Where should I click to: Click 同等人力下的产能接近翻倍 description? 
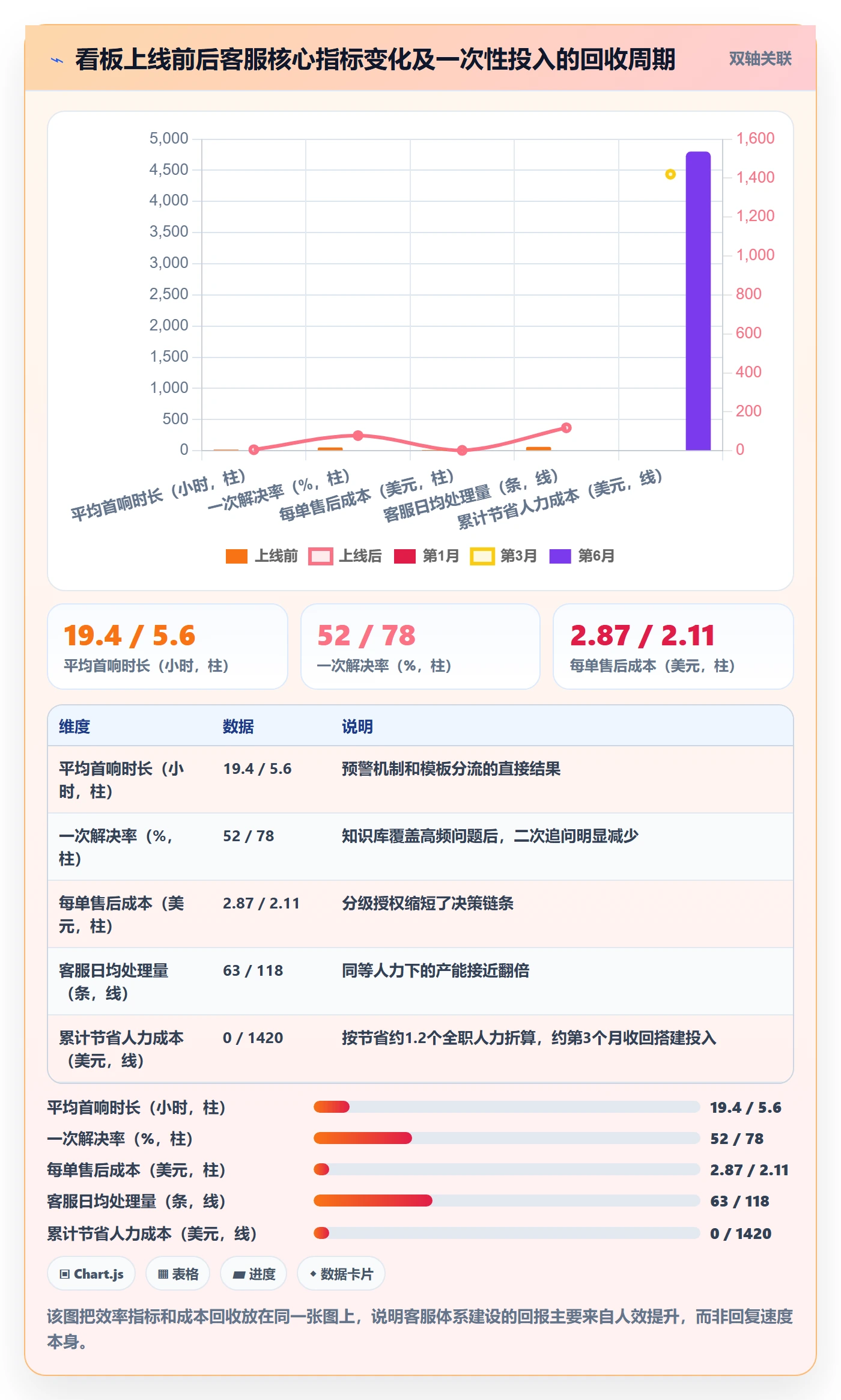[436, 970]
